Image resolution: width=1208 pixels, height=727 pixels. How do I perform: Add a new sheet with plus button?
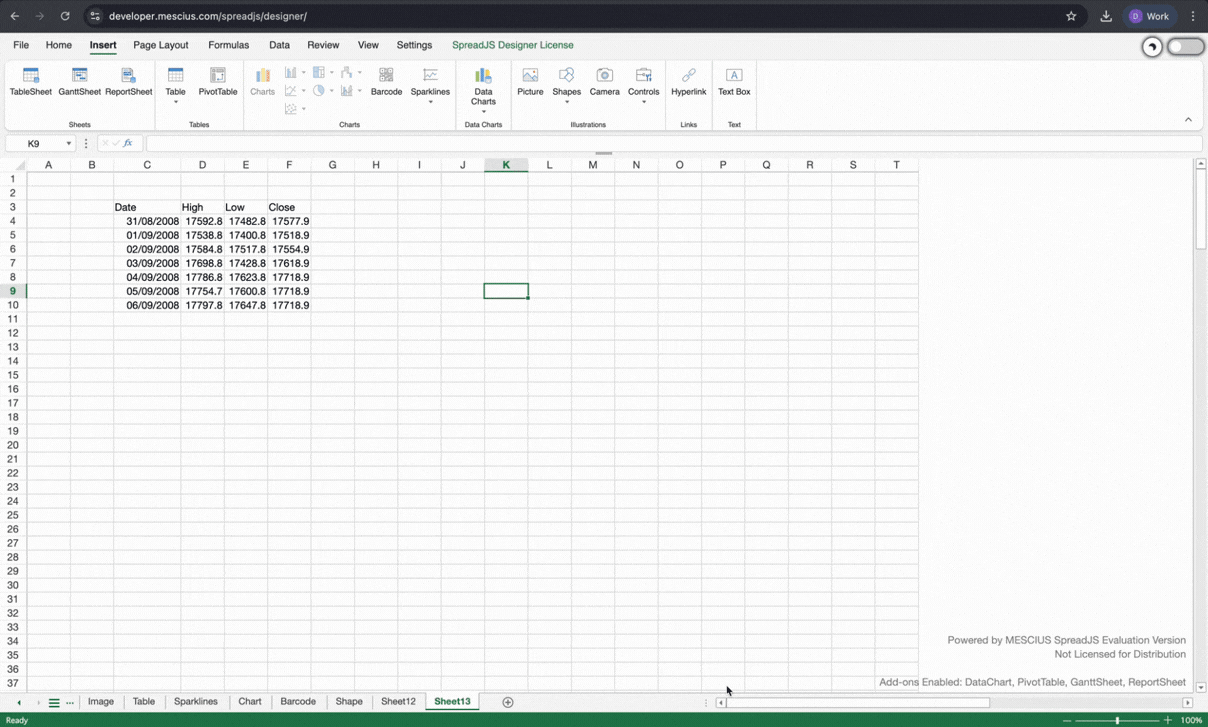(508, 702)
